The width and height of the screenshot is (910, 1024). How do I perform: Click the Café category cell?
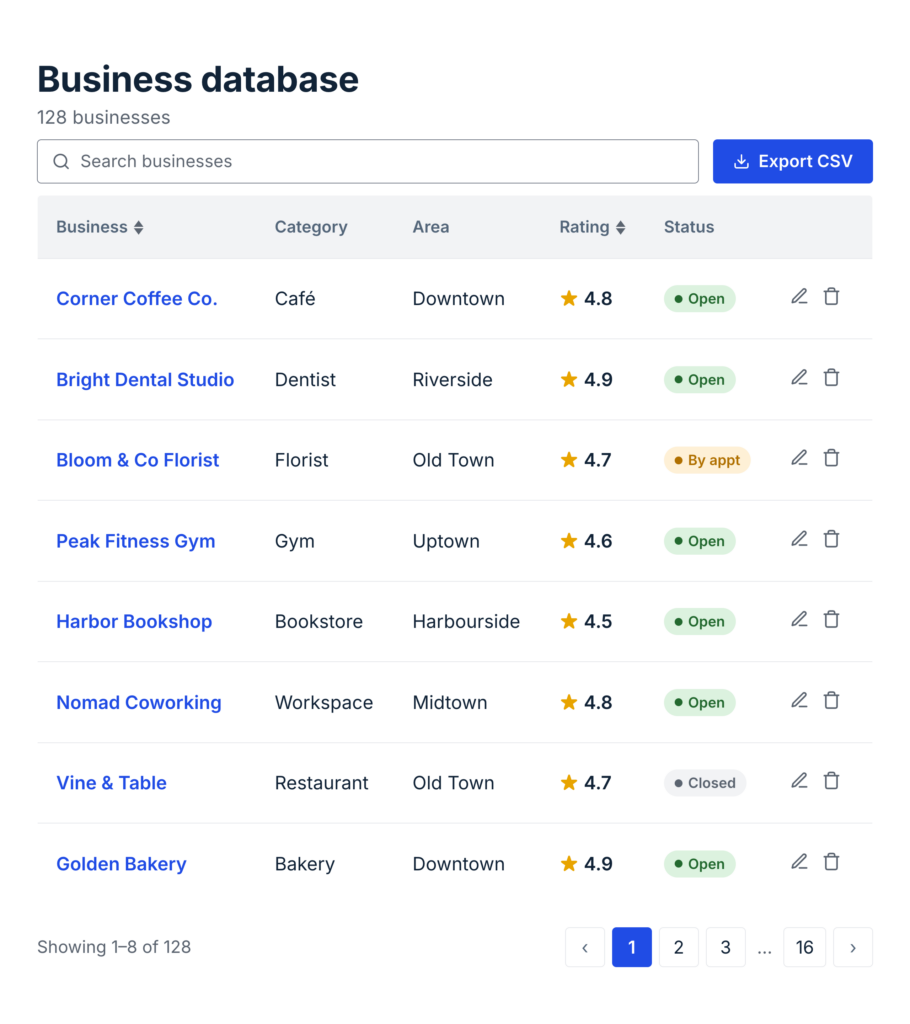click(x=295, y=298)
